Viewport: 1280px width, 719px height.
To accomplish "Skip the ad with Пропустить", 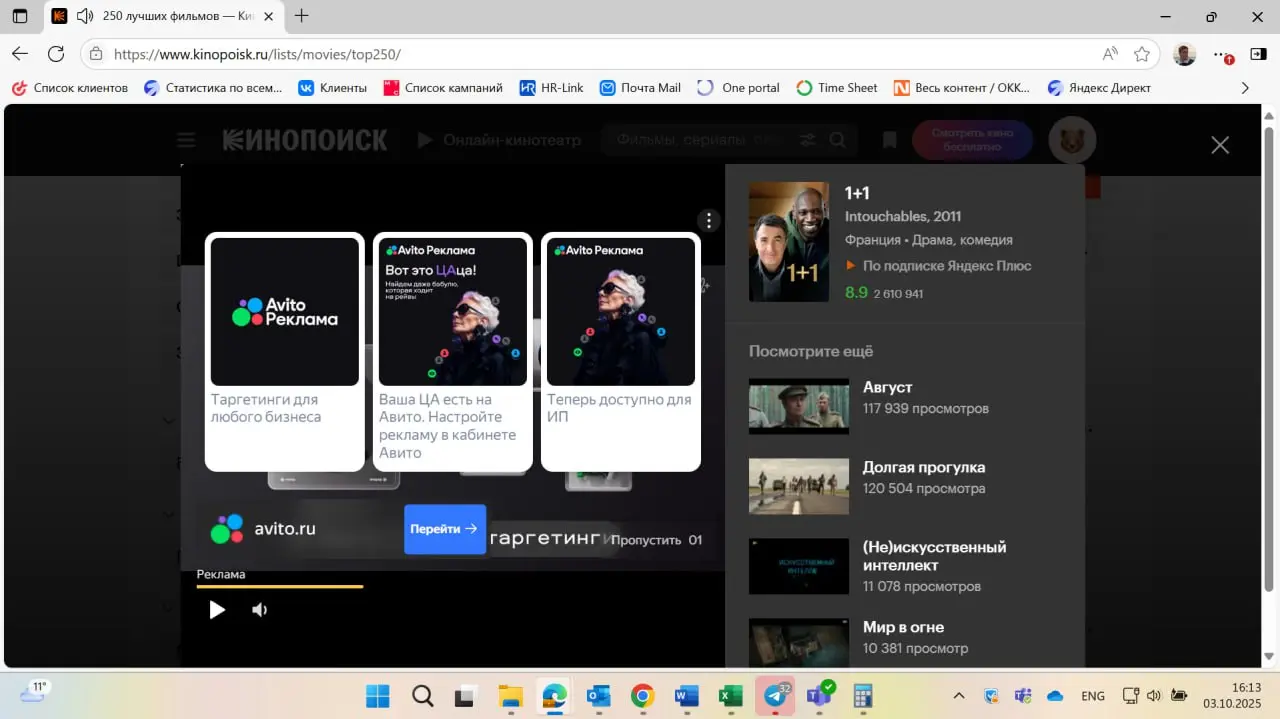I will 656,540.
